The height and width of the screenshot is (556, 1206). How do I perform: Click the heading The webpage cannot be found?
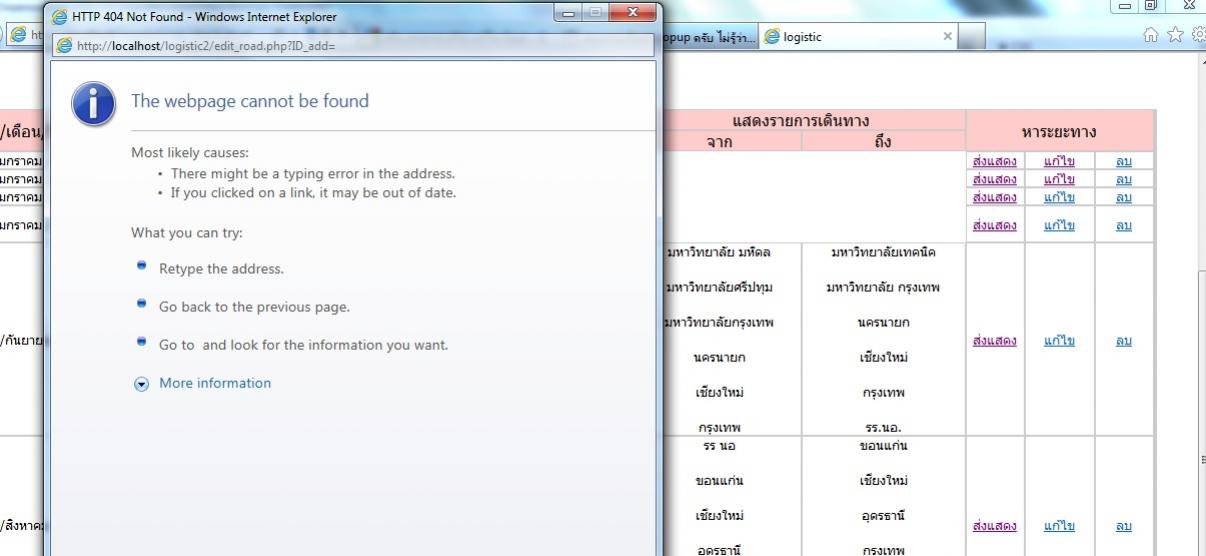point(250,101)
